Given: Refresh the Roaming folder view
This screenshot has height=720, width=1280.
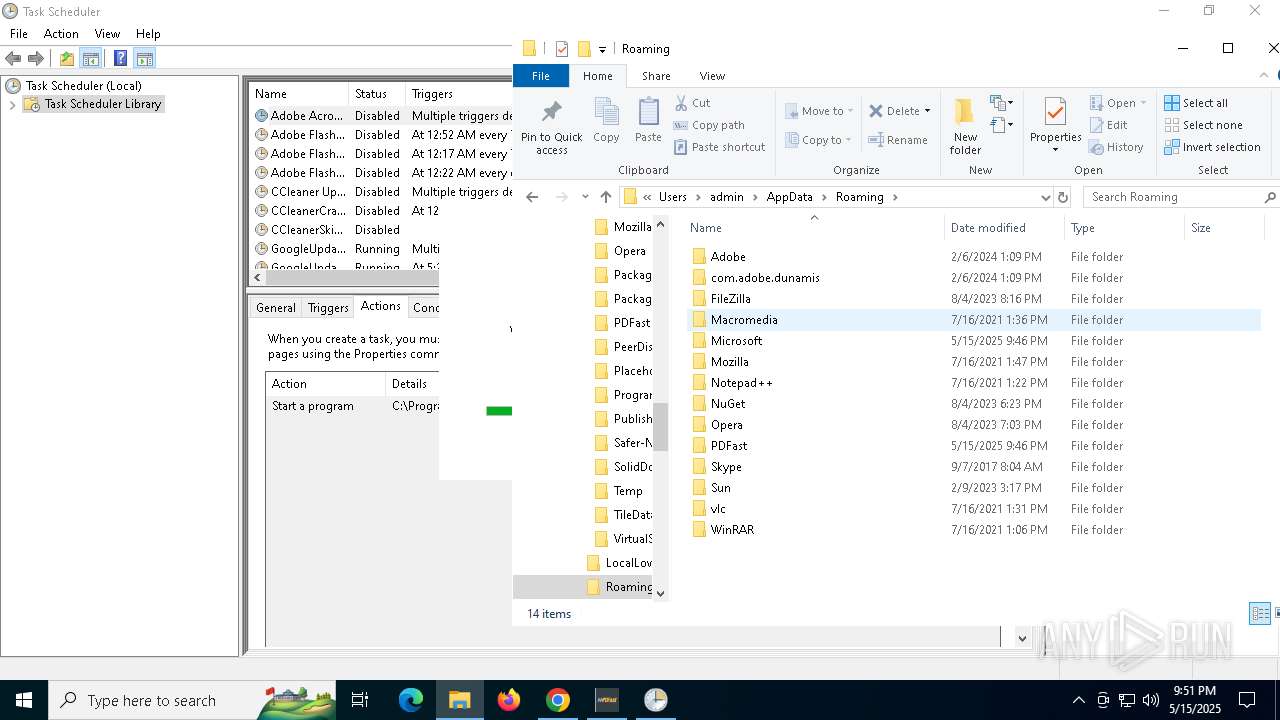Looking at the screenshot, I should pyautogui.click(x=1063, y=197).
